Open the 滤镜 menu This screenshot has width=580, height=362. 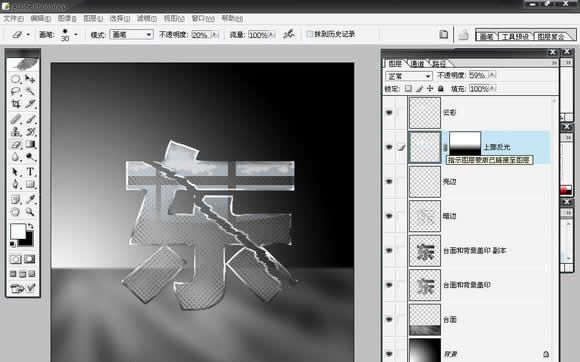point(146,18)
